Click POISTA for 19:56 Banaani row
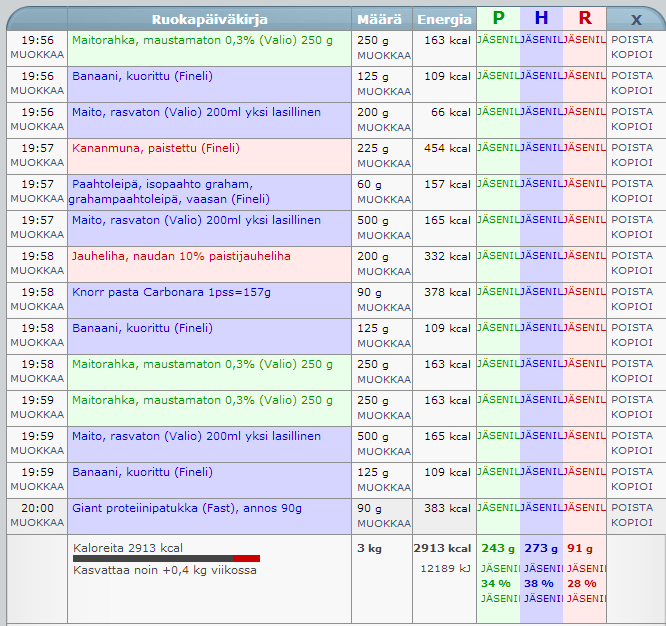The height and width of the screenshot is (626, 666). pyautogui.click(x=632, y=76)
